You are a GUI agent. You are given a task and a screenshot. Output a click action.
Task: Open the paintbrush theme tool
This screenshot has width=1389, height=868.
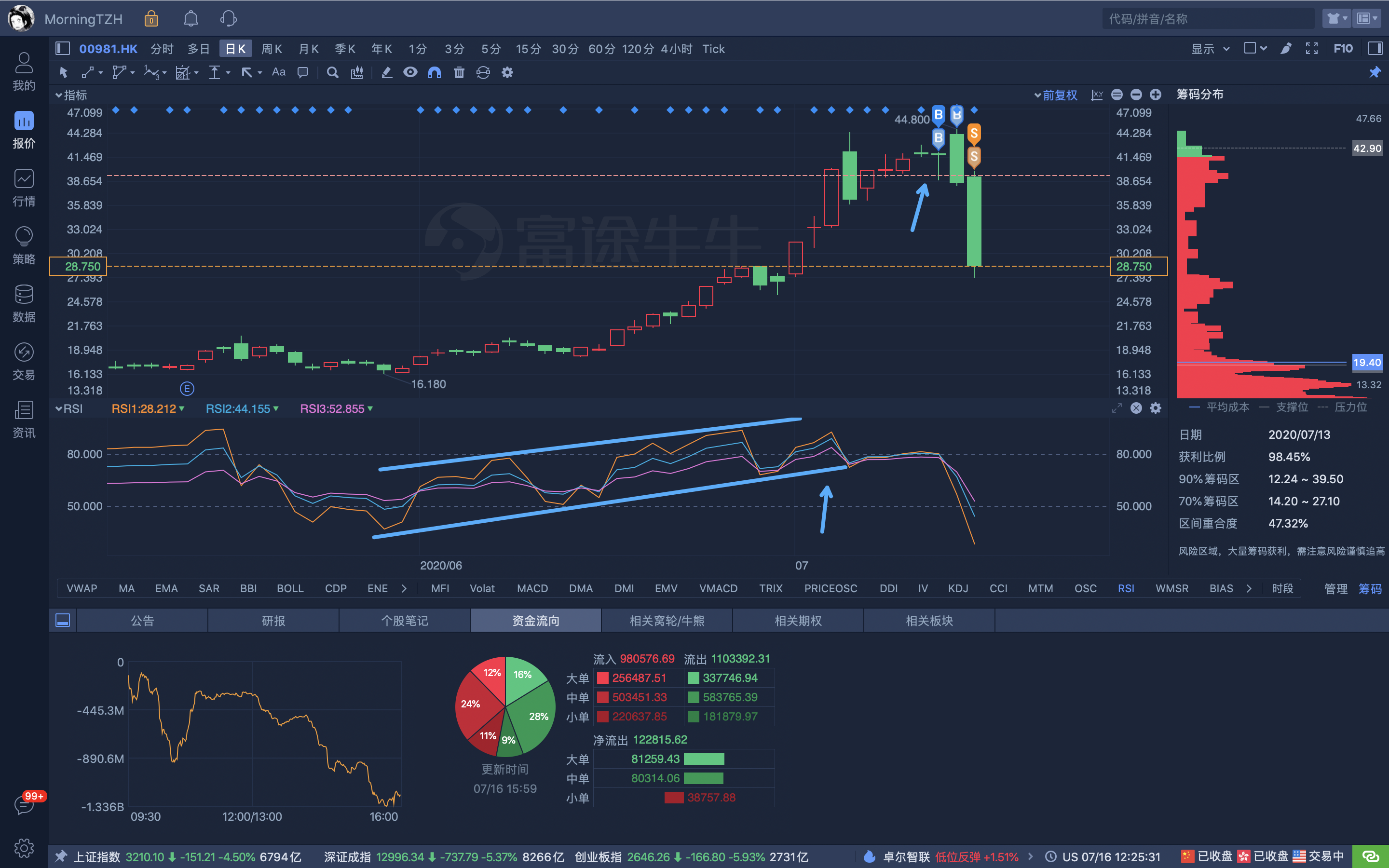tap(1286, 48)
